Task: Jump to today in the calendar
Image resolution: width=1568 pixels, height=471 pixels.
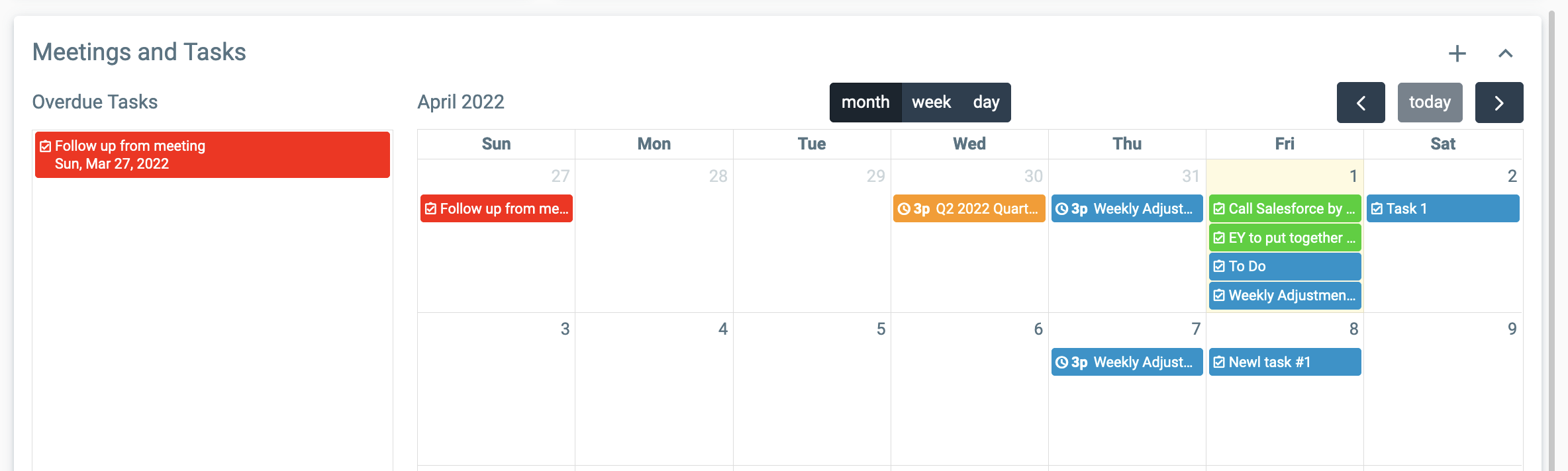Action: (x=1430, y=103)
